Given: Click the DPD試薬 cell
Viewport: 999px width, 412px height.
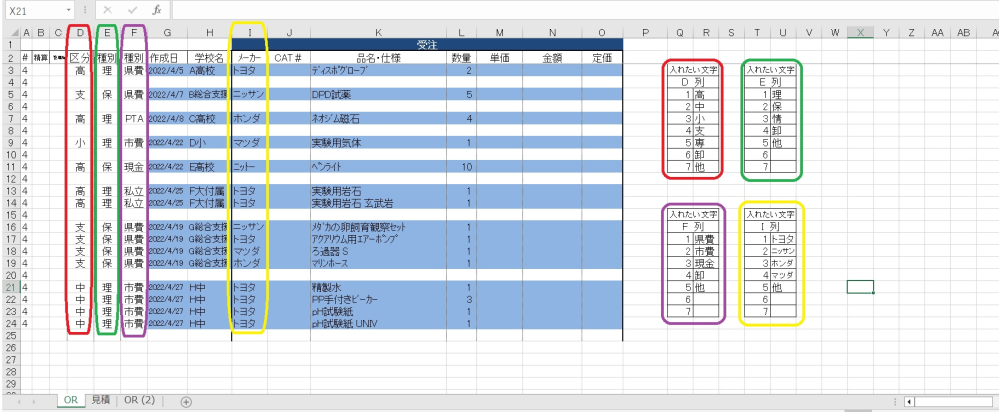Looking at the screenshot, I should click(378, 94).
